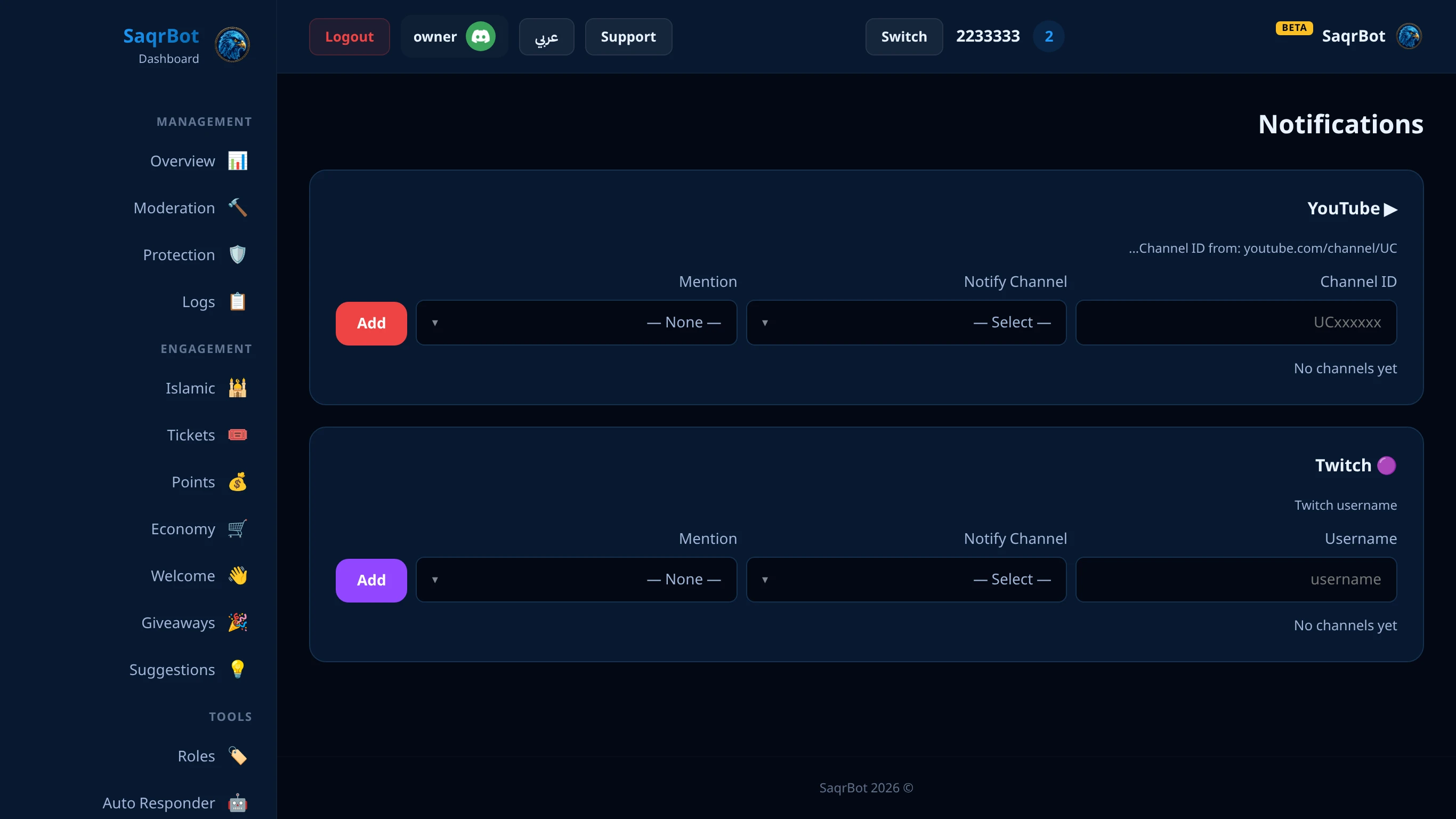This screenshot has width=1456, height=819.
Task: Click the owner account button
Action: point(455,37)
